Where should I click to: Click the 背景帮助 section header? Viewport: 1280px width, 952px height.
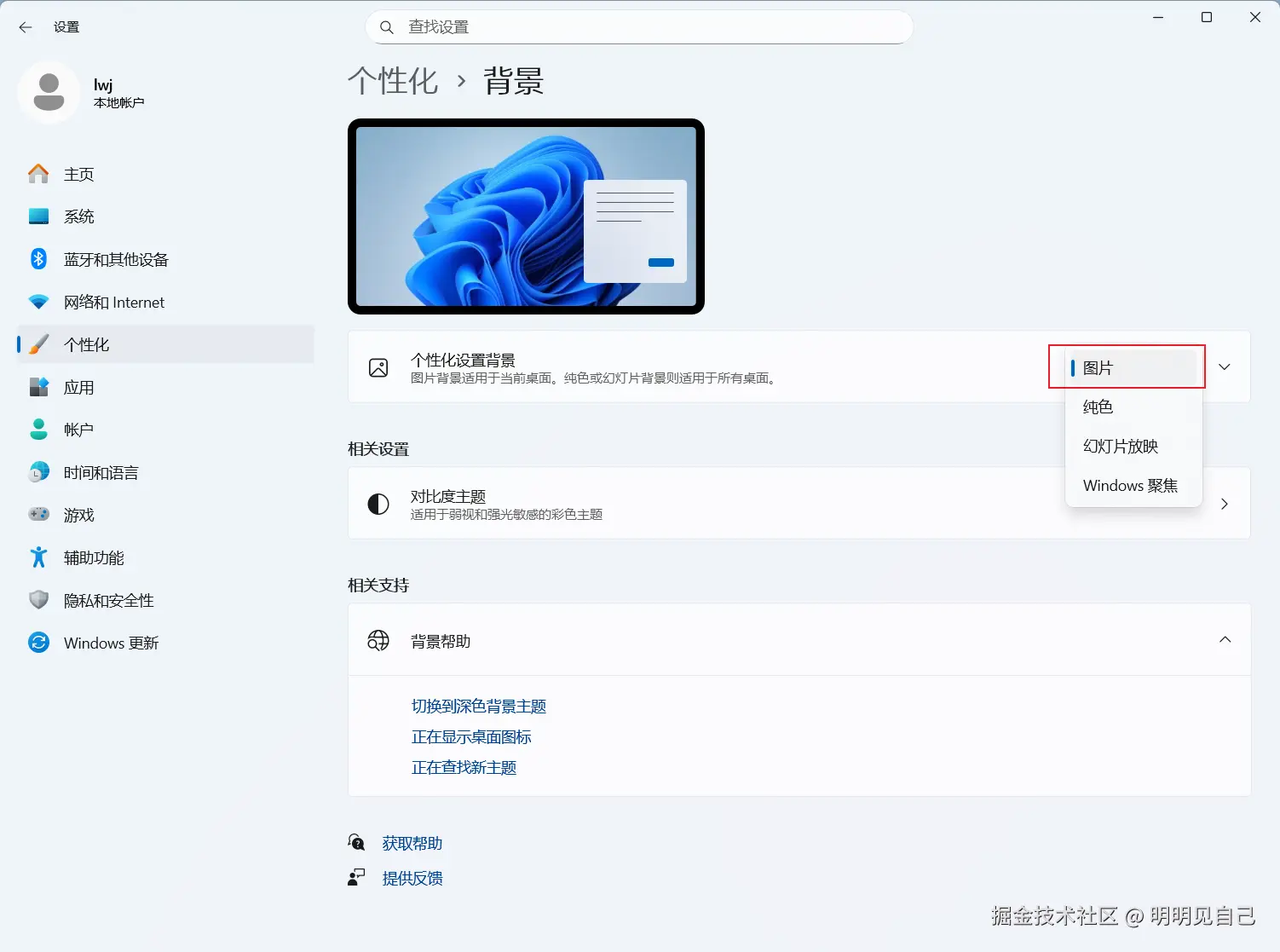tap(799, 640)
